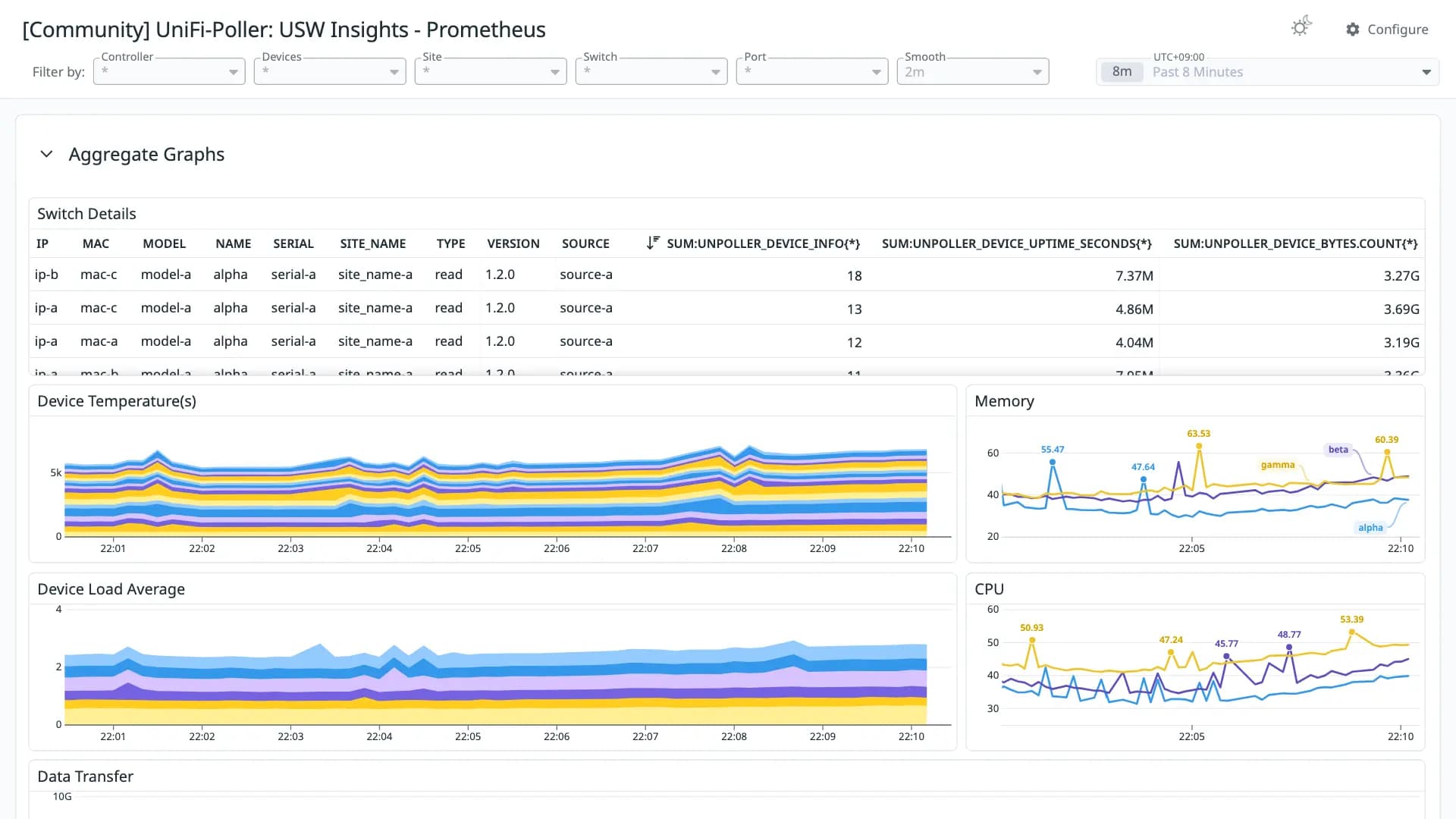Click the Device Temperature(s) widget title
This screenshot has height=819, width=1456.
pyautogui.click(x=117, y=401)
